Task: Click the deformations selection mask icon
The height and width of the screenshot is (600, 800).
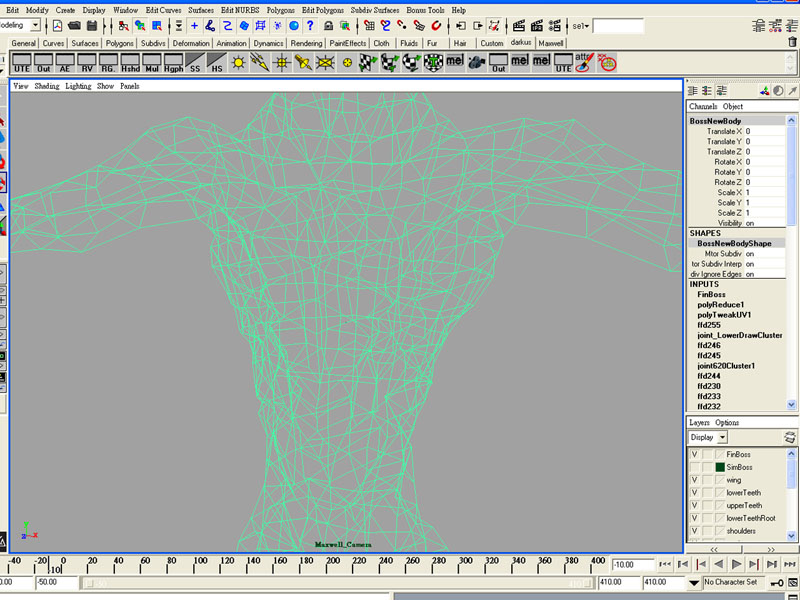Action: pos(260,26)
